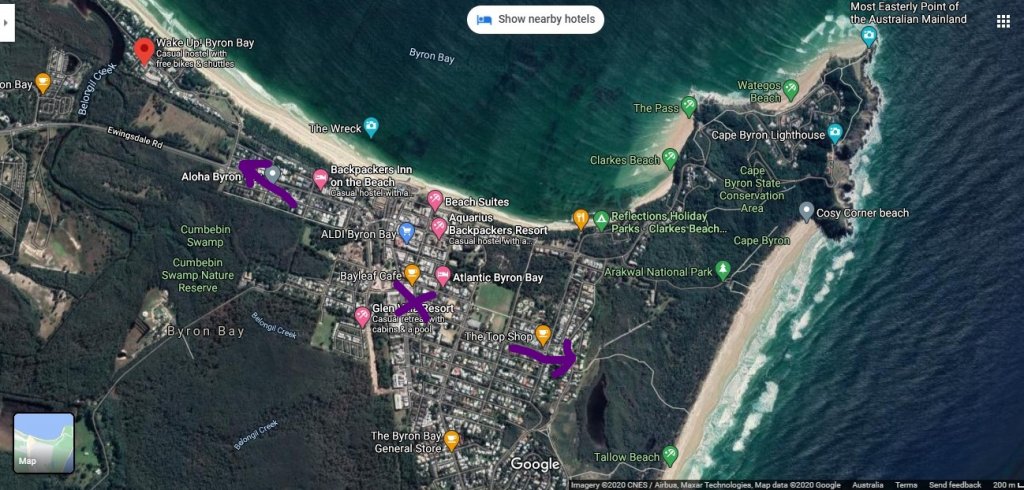The width and height of the screenshot is (1024, 490).
Task: Click the ALDI Byron Bay shopping cart icon
Action: (x=406, y=232)
